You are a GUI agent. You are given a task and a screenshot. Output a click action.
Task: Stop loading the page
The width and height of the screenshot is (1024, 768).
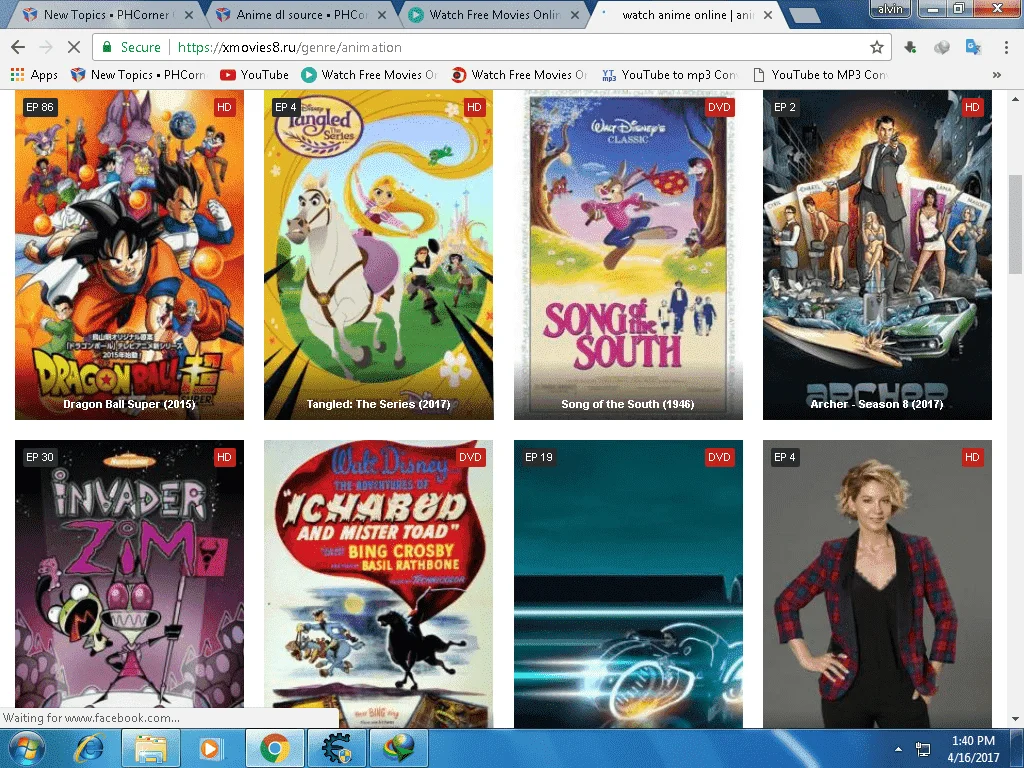73,47
